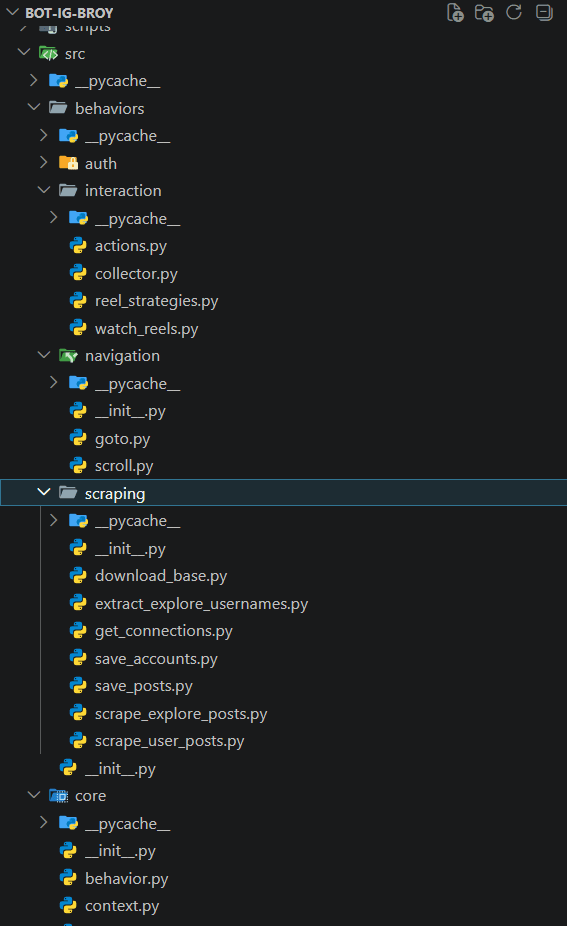This screenshot has height=926, width=567.
Task: Click the navigation folder icon
Action: (69, 356)
